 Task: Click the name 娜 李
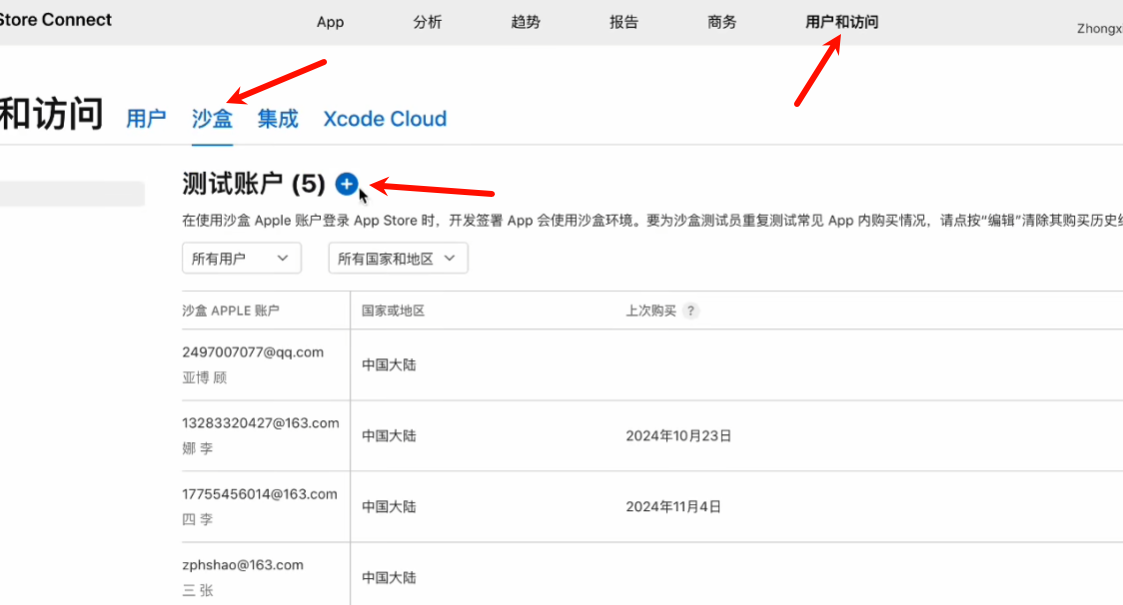(198, 448)
